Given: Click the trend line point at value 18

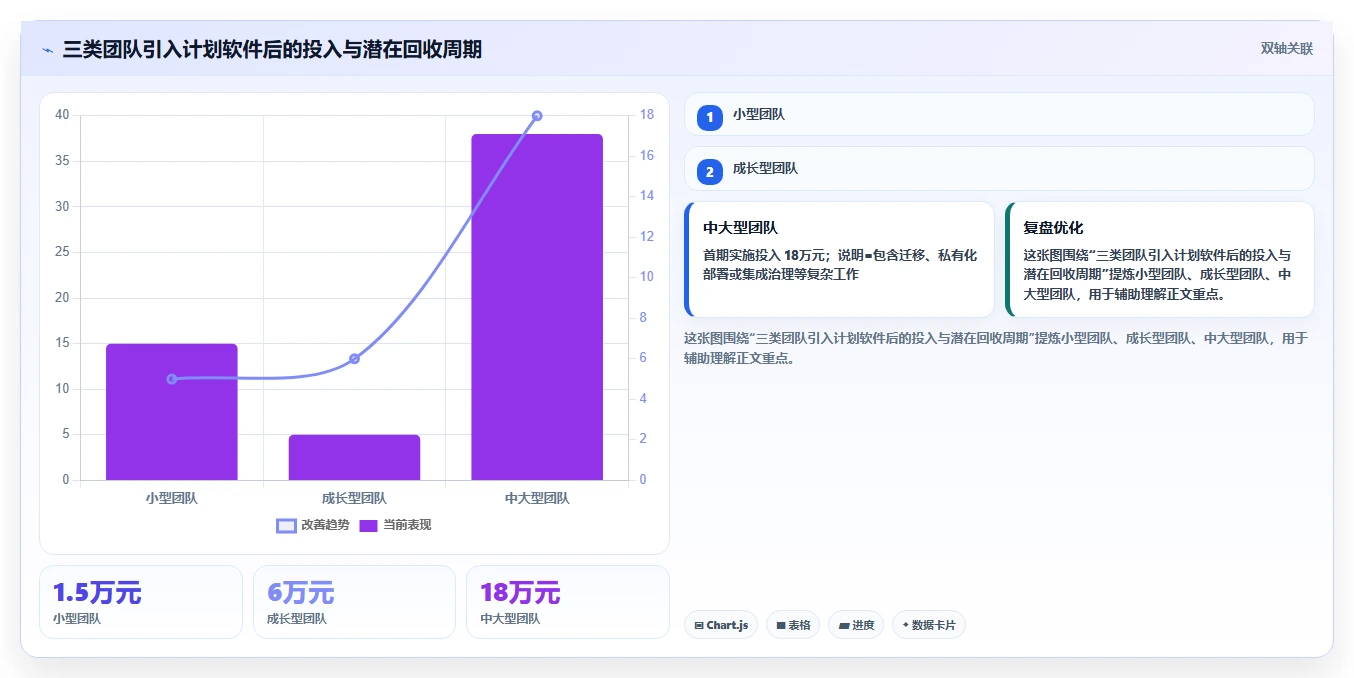Looking at the screenshot, I should pyautogui.click(x=537, y=116).
